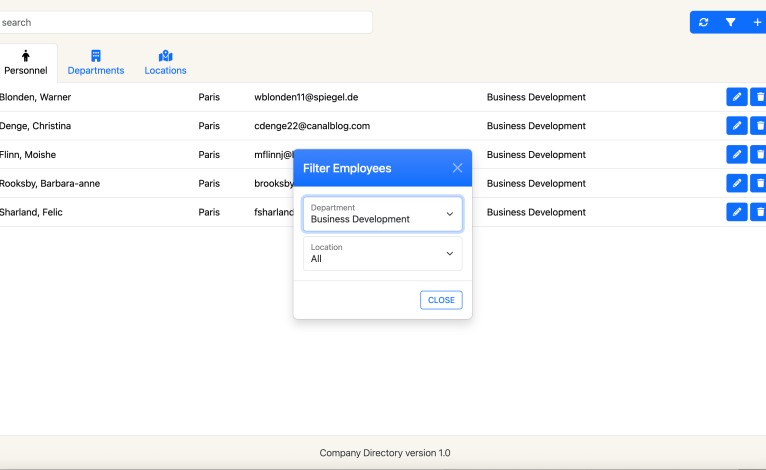
Task: Dismiss Filter Employees dialog with X
Action: [x=457, y=168]
